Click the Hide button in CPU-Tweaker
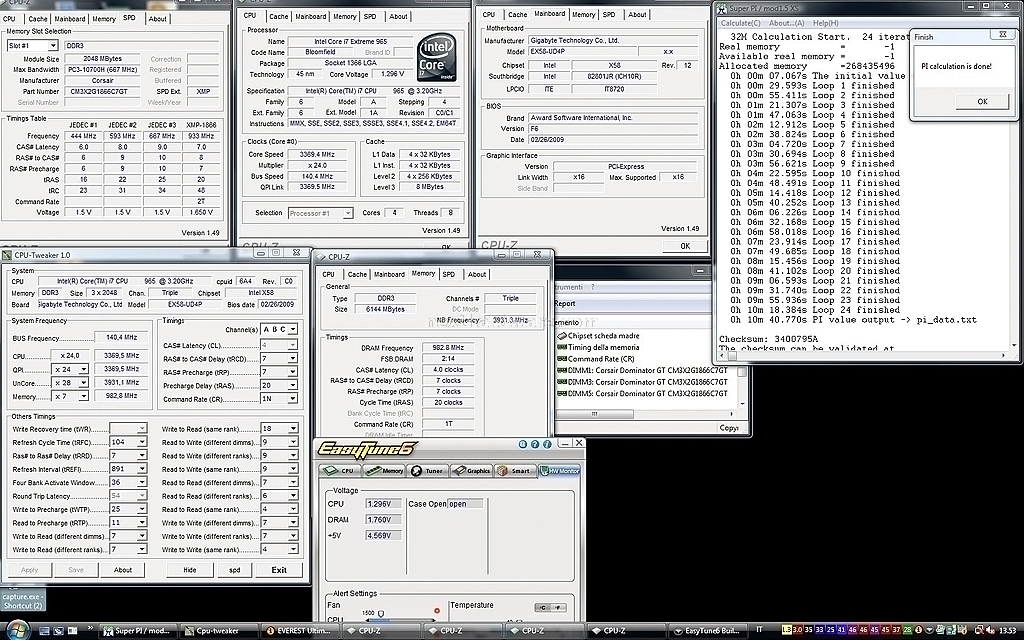This screenshot has height=640, width=1024. [189, 570]
